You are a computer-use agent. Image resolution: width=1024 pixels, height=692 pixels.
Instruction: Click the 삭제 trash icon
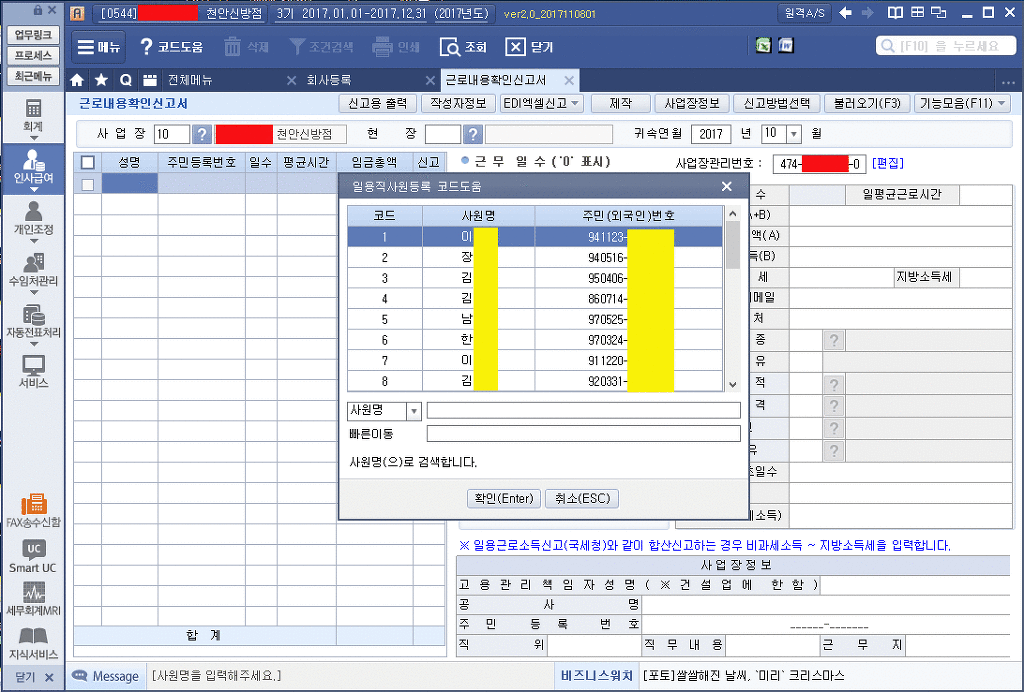(x=247, y=47)
